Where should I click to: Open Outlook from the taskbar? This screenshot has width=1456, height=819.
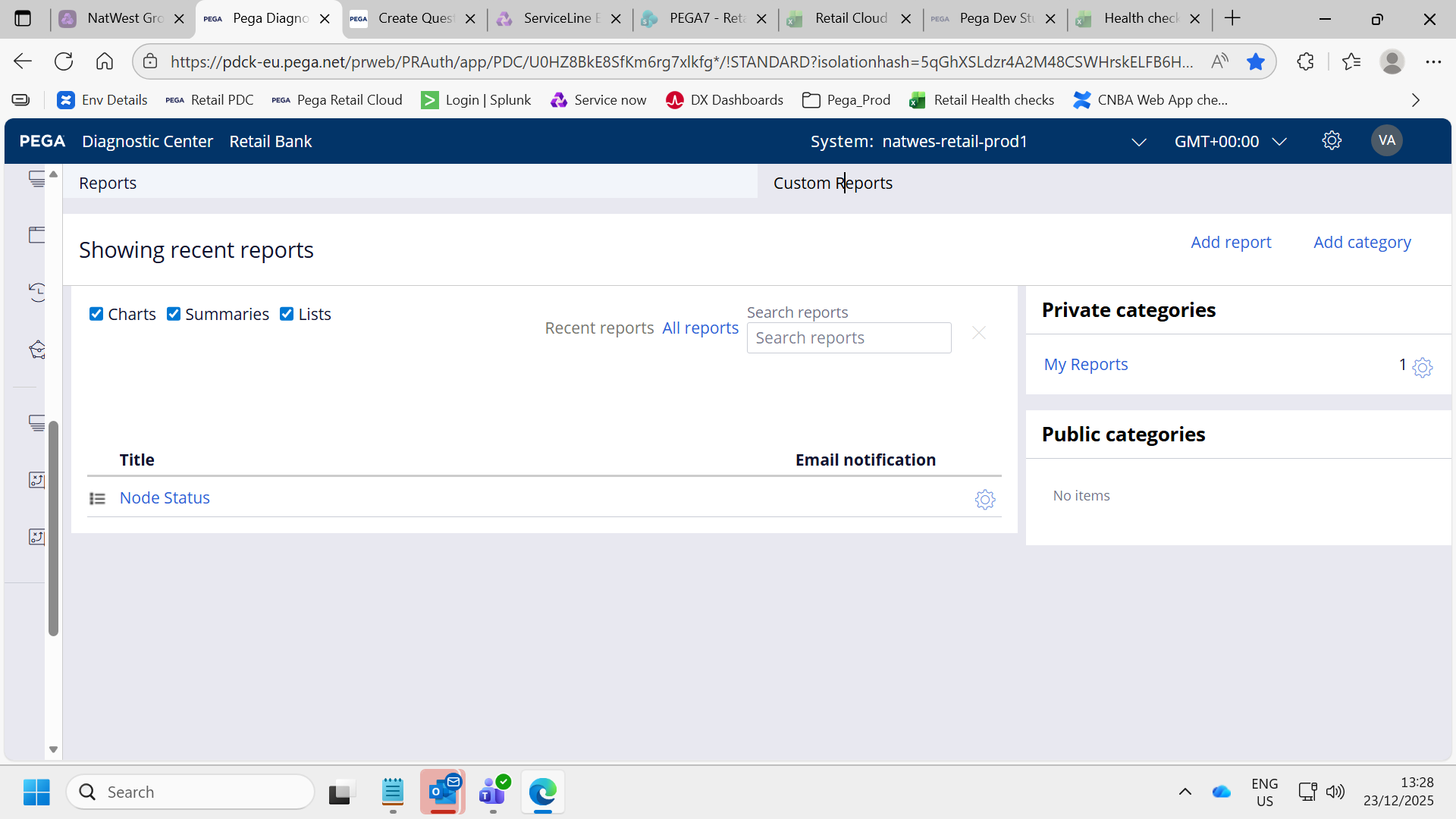[x=443, y=792]
